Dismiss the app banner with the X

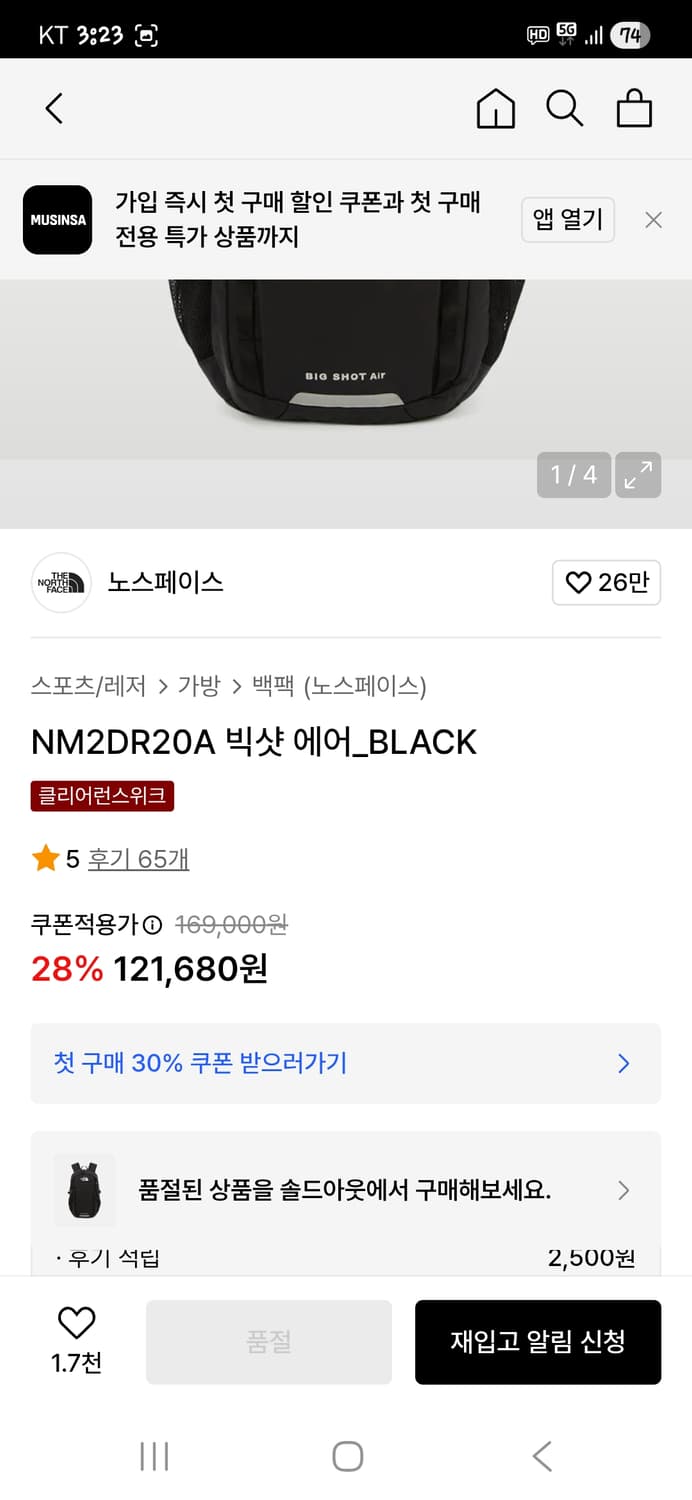(x=653, y=220)
